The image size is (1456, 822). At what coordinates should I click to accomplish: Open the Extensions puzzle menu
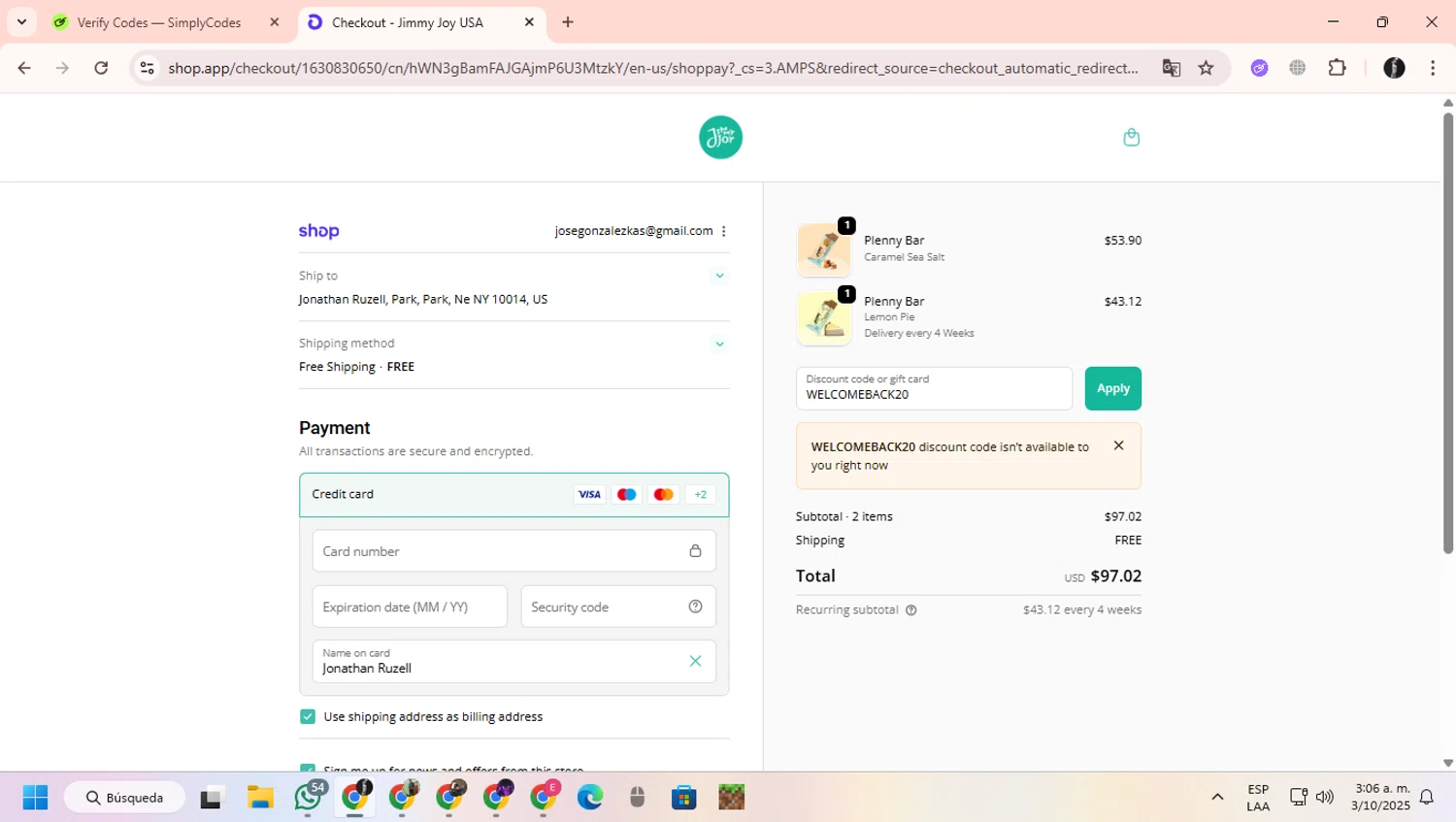coord(1337,68)
